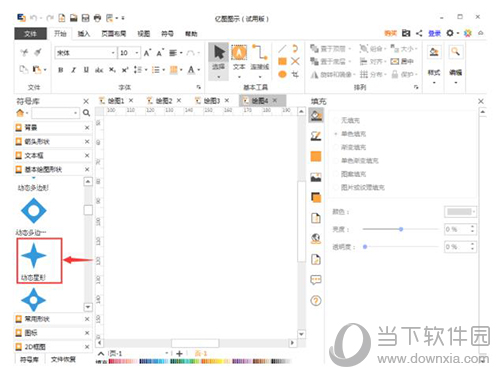Click the Purchase (购买) link
This screenshot has height=377, width=500.
point(390,33)
